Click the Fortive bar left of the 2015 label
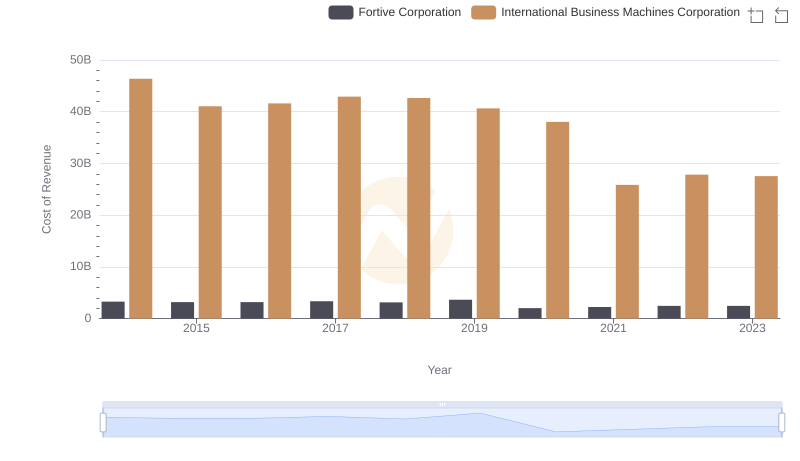Image resolution: width=800 pixels, height=461 pixels. point(183,310)
